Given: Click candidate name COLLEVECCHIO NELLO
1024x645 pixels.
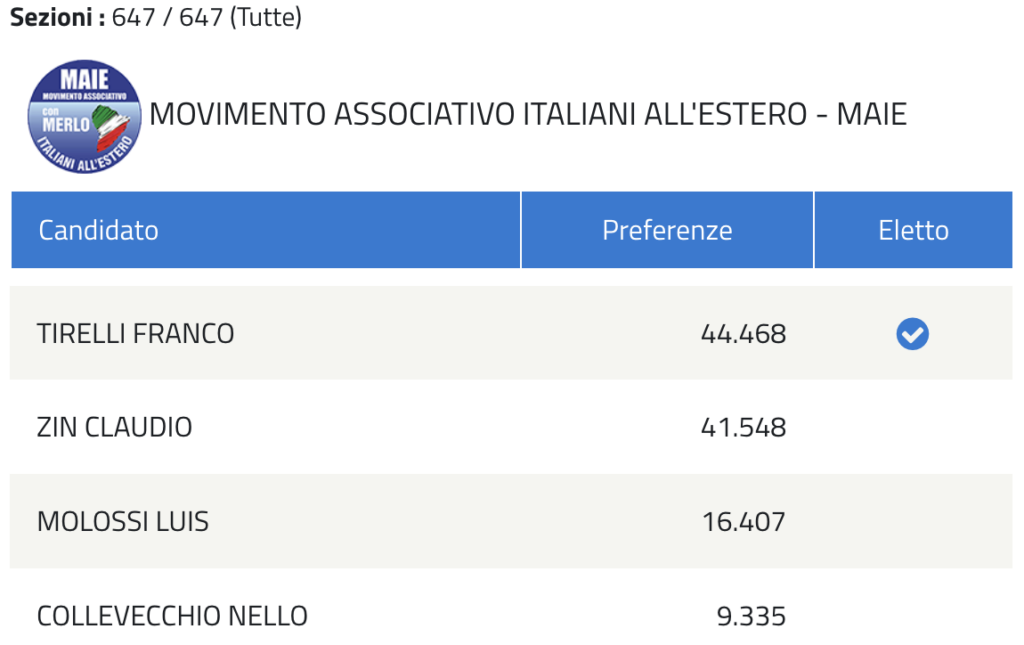Looking at the screenshot, I should (x=172, y=616).
